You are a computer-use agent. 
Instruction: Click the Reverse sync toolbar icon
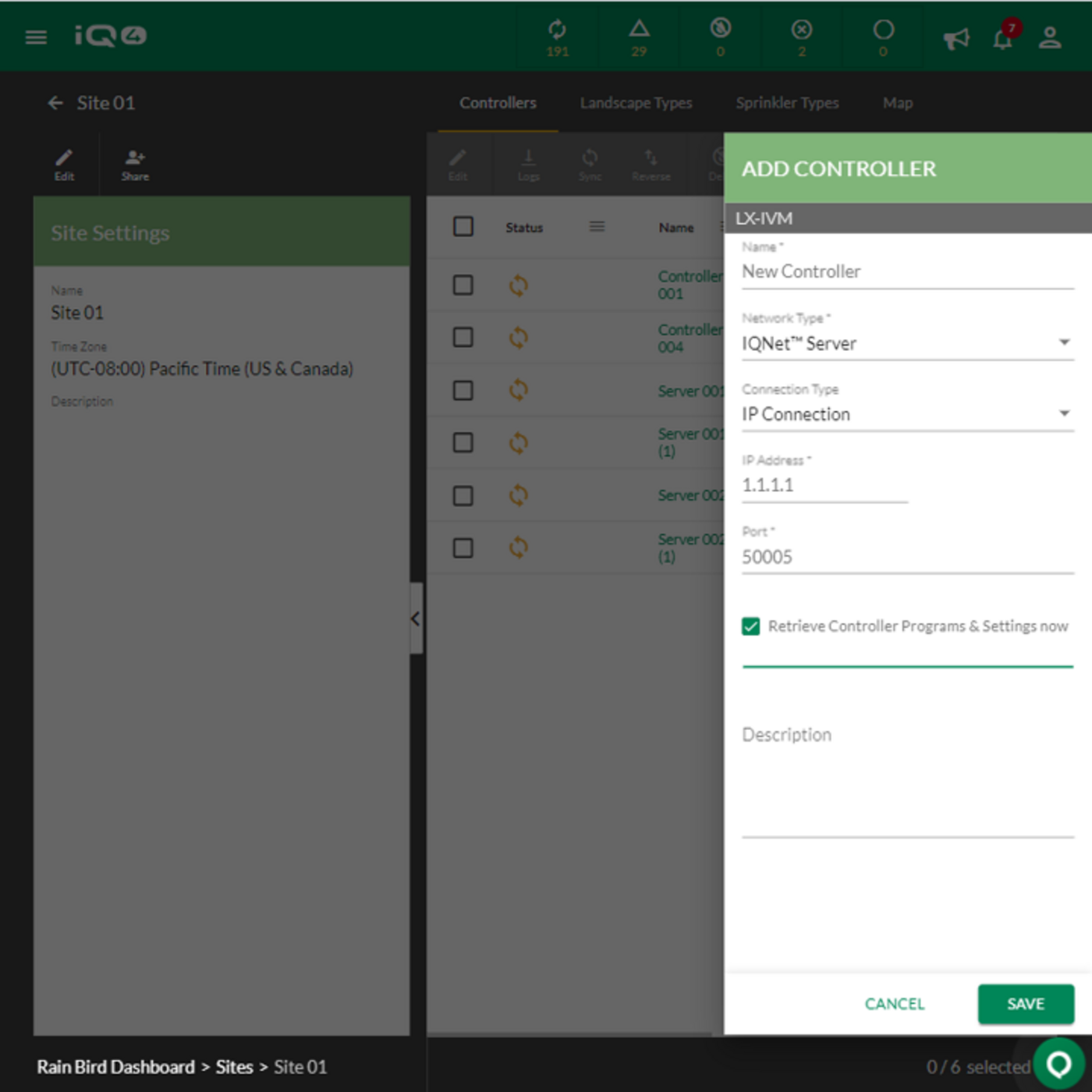tap(651, 165)
